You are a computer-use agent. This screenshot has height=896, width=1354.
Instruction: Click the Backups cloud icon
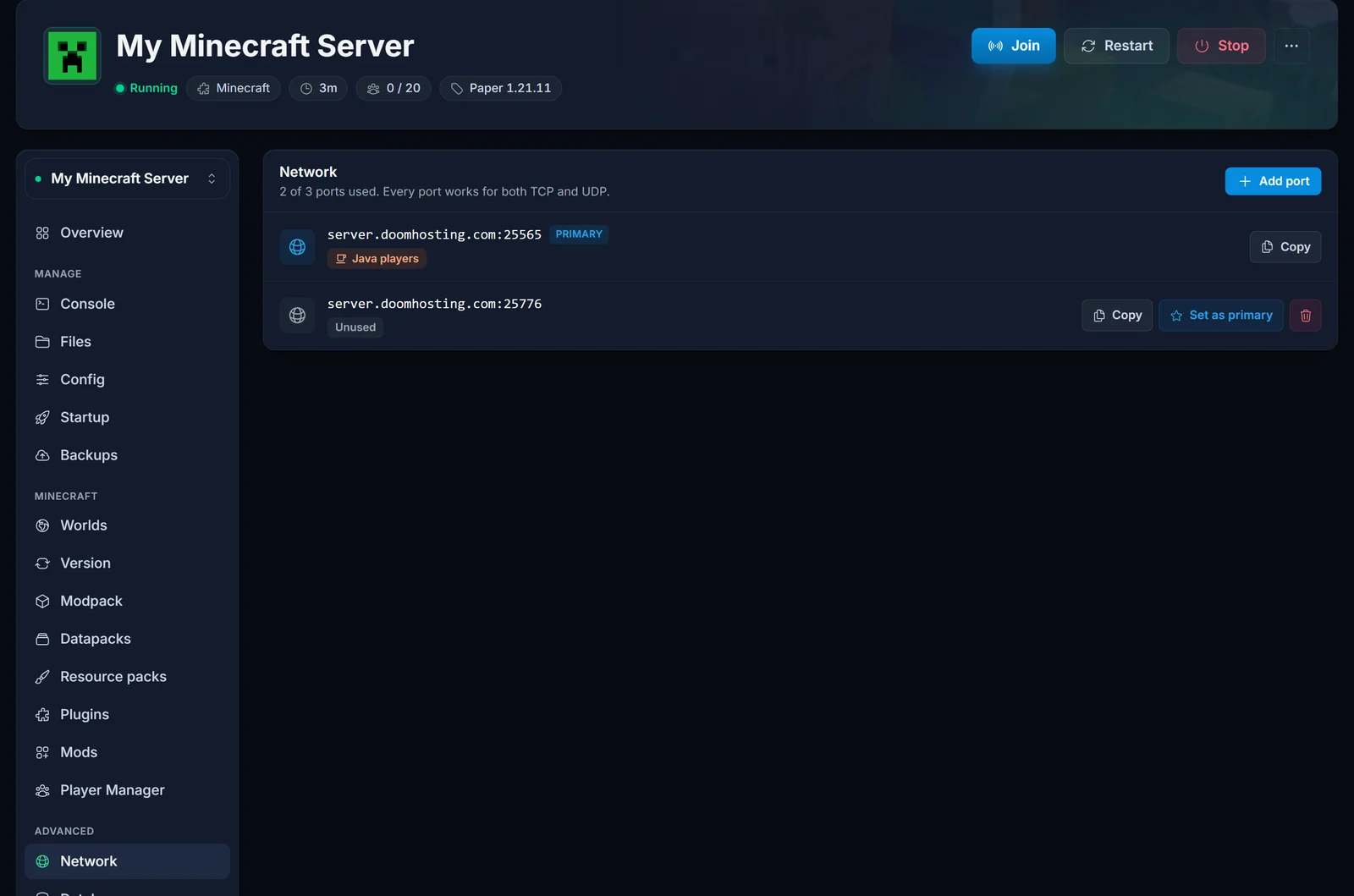[42, 455]
